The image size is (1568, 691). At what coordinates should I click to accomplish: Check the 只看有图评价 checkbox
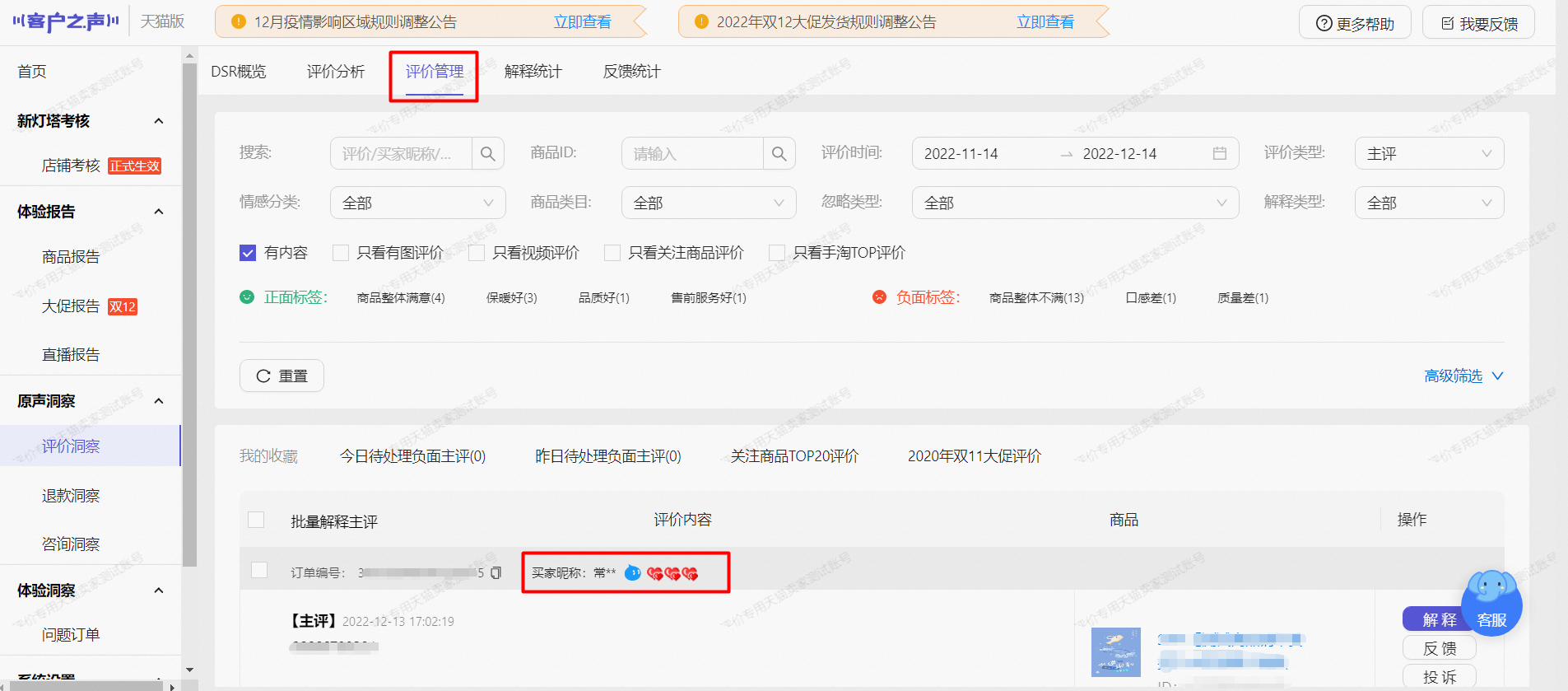pos(340,253)
